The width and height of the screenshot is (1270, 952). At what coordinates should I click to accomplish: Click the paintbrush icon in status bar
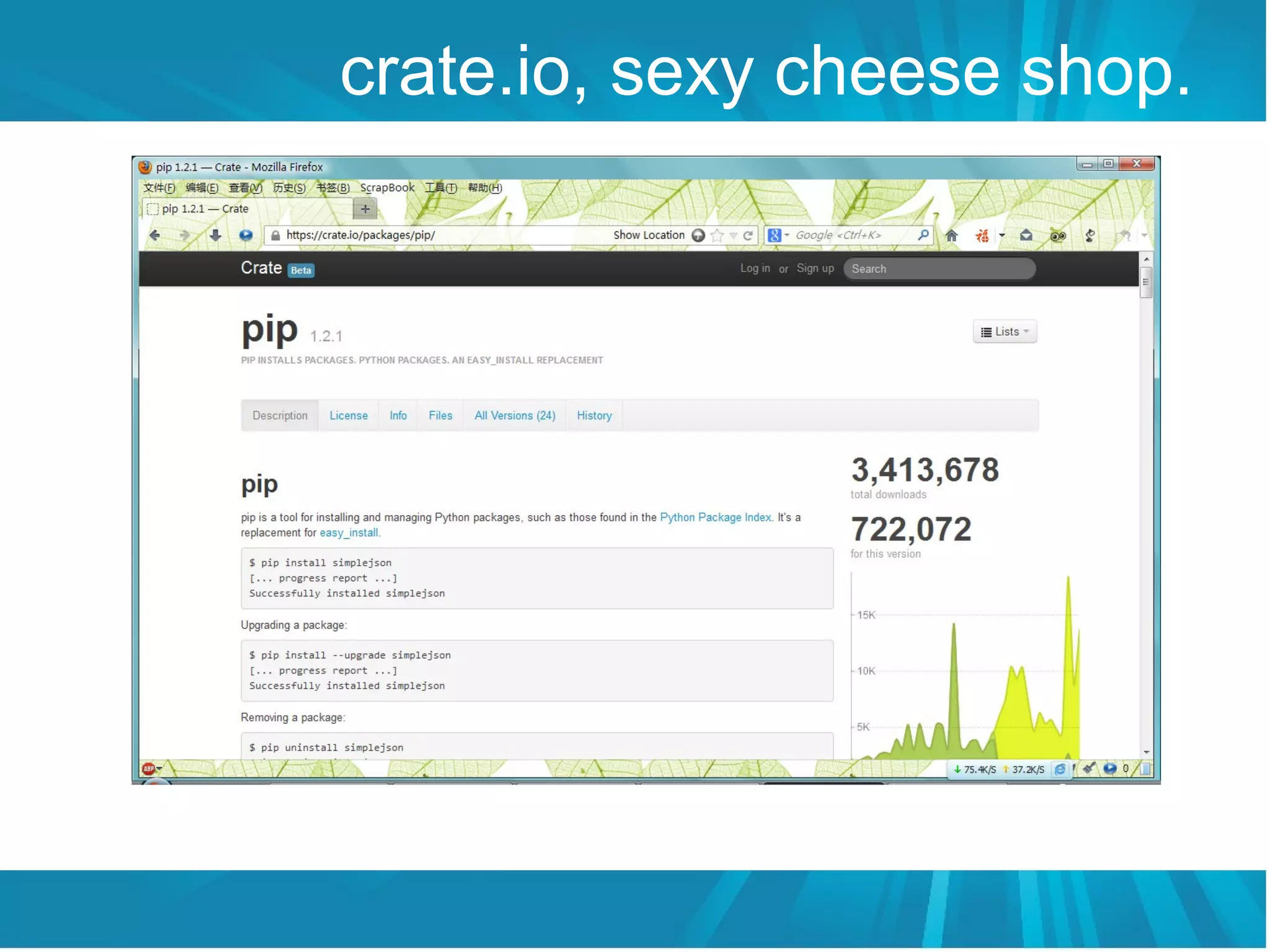[1089, 769]
